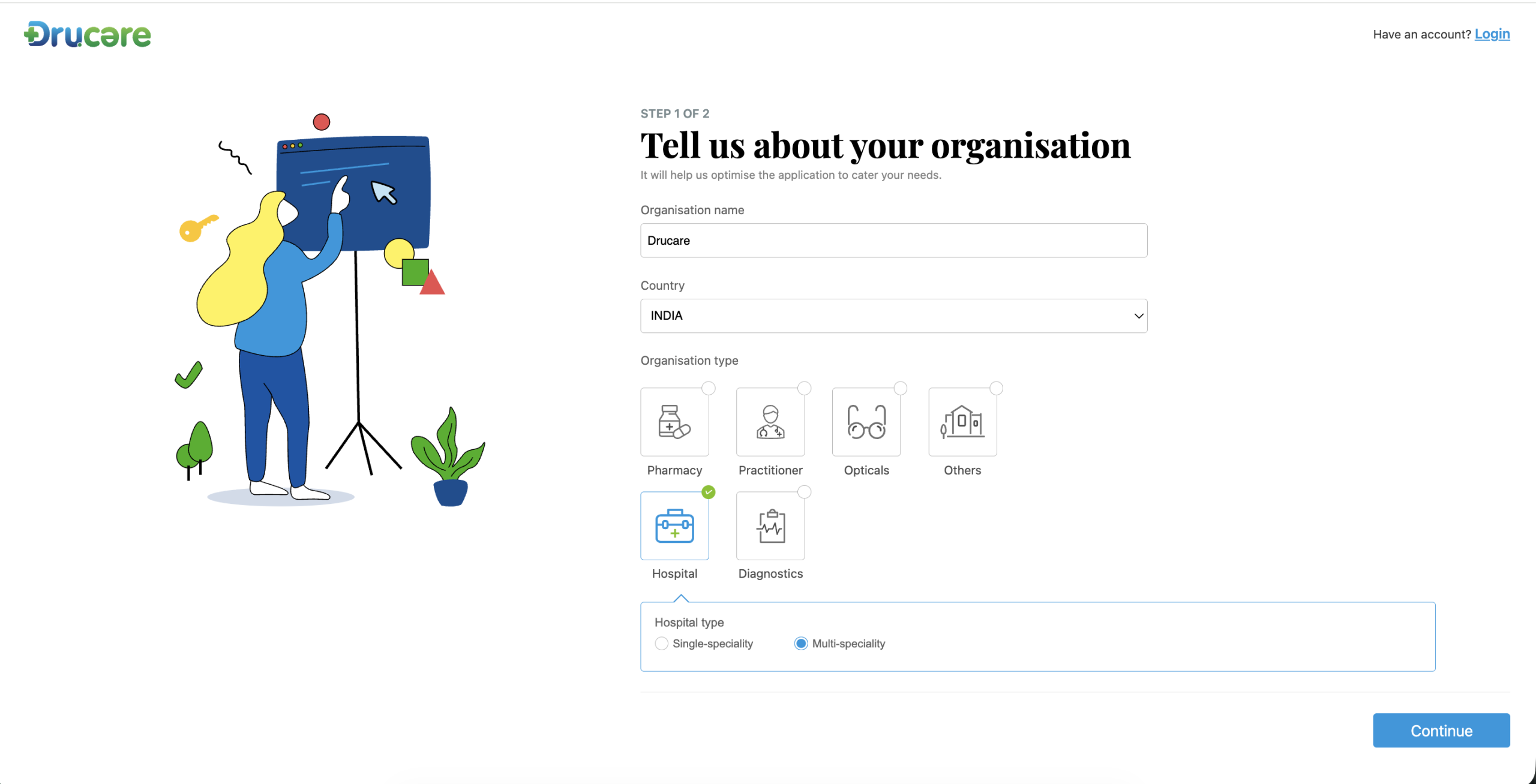Open the Login link
1536x784 pixels.
click(x=1492, y=34)
